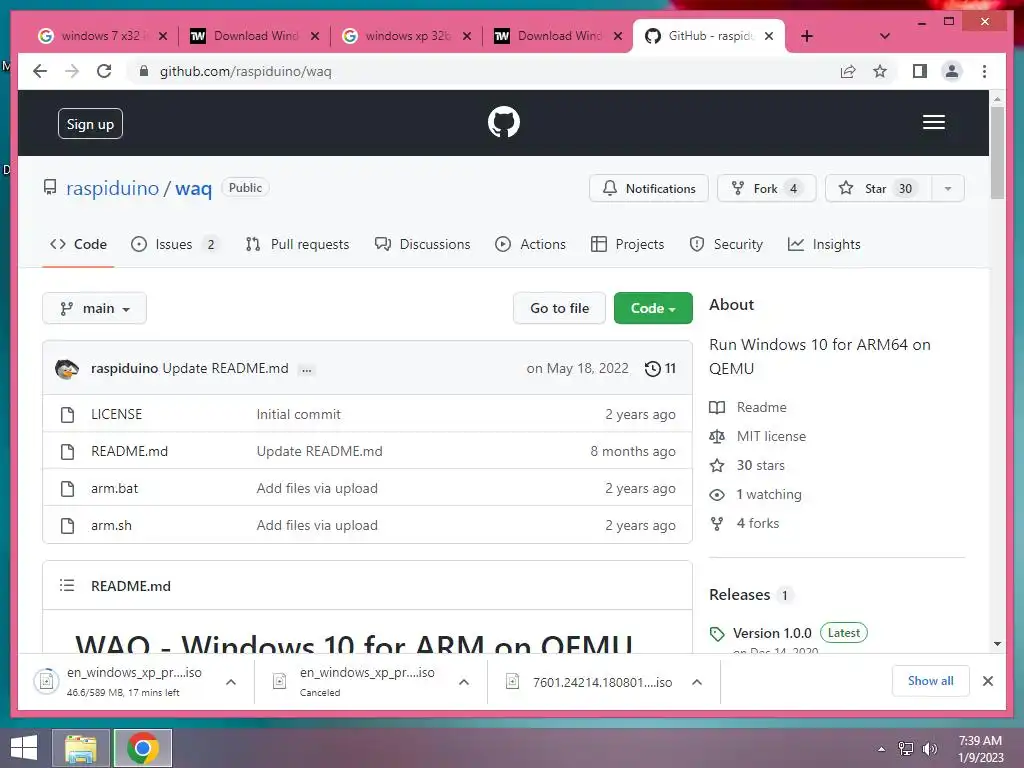1024x768 pixels.
Task: Click the browser back arrow
Action: click(x=40, y=71)
